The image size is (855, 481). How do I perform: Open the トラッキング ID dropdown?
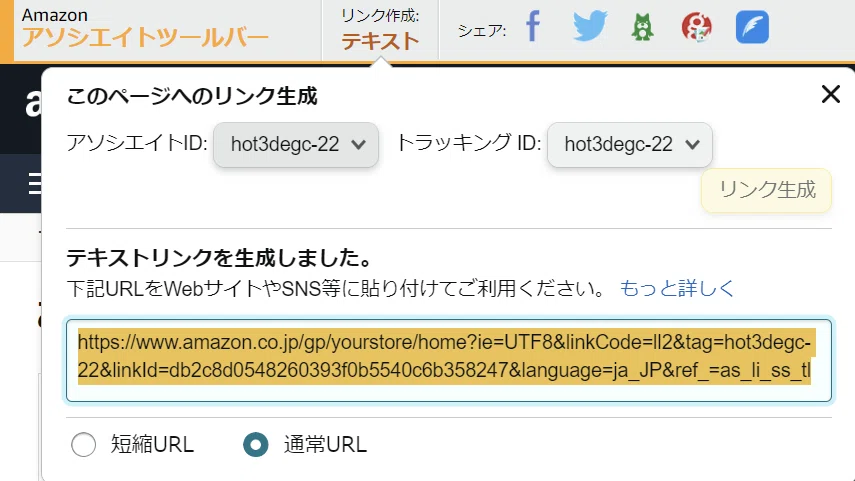630,145
